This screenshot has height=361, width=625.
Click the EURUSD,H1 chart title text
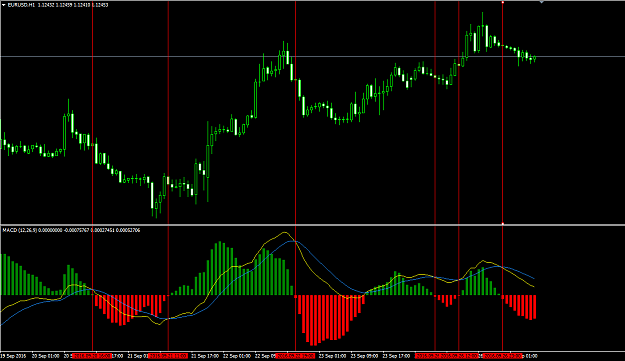pos(21,5)
